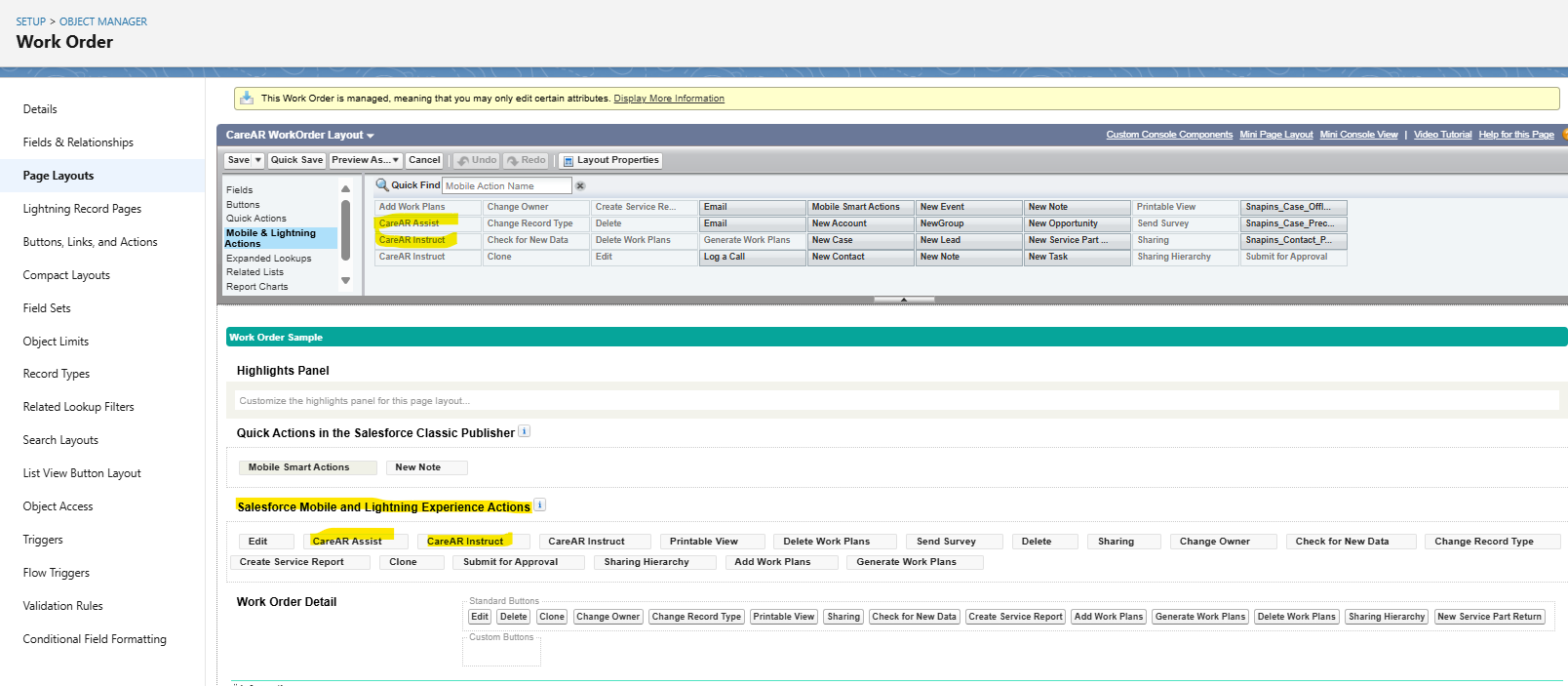This screenshot has width=1568, height=686.
Task: Open the Video Tutorial link
Action: pyautogui.click(x=1442, y=135)
